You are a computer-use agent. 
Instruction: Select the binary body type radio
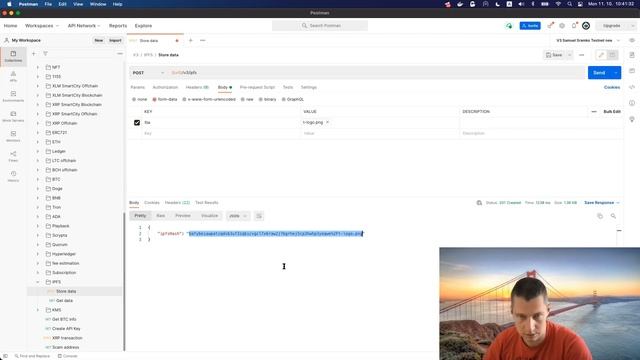260,99
